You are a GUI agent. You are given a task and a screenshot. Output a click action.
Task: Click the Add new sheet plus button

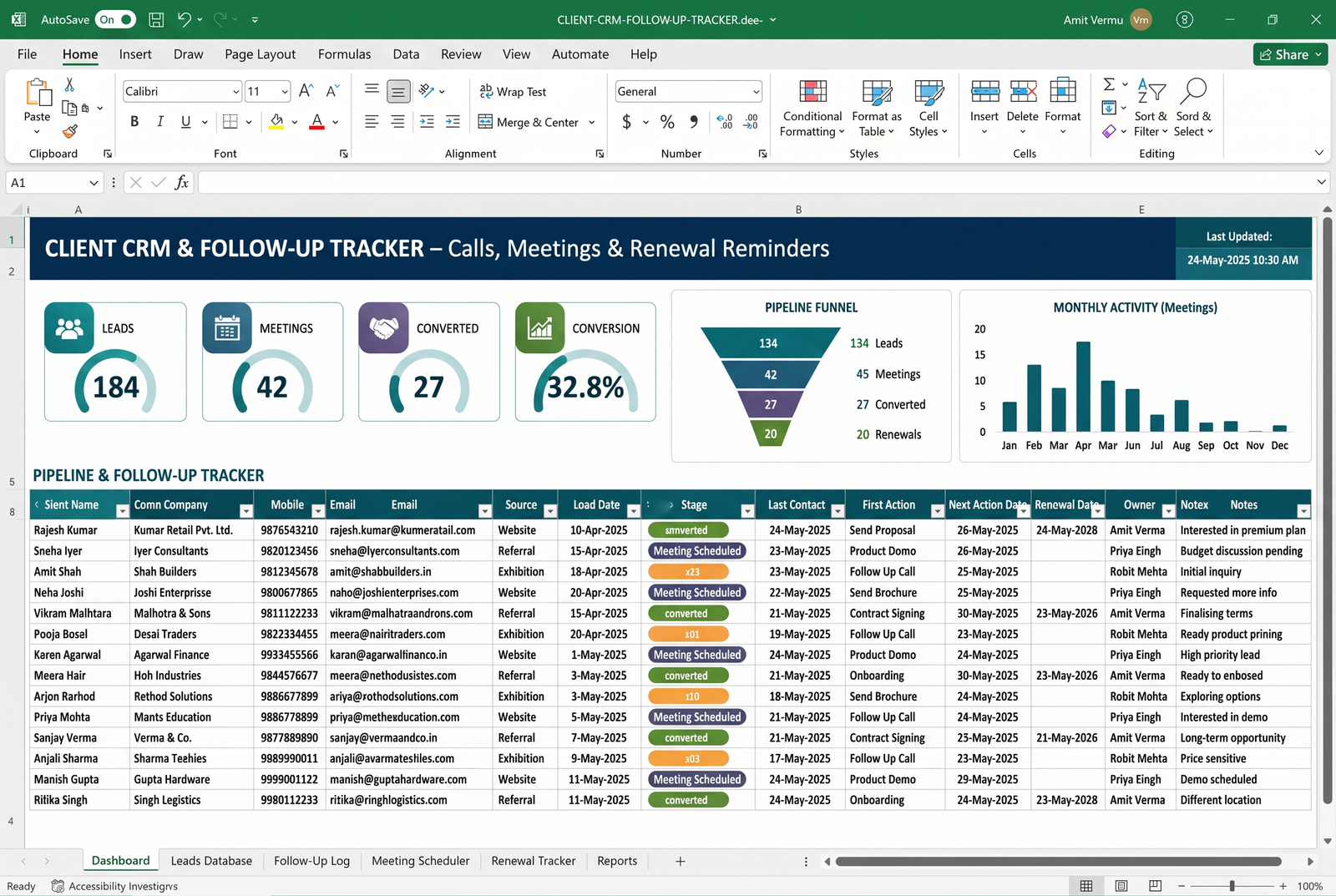681,861
